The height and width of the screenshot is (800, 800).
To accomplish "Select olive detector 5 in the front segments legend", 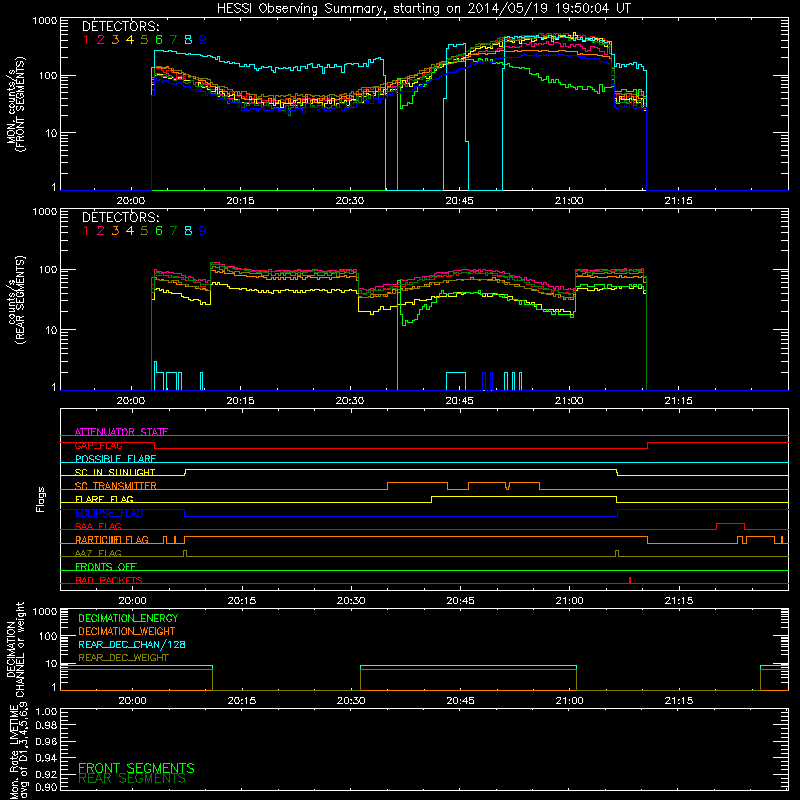I will click(144, 40).
